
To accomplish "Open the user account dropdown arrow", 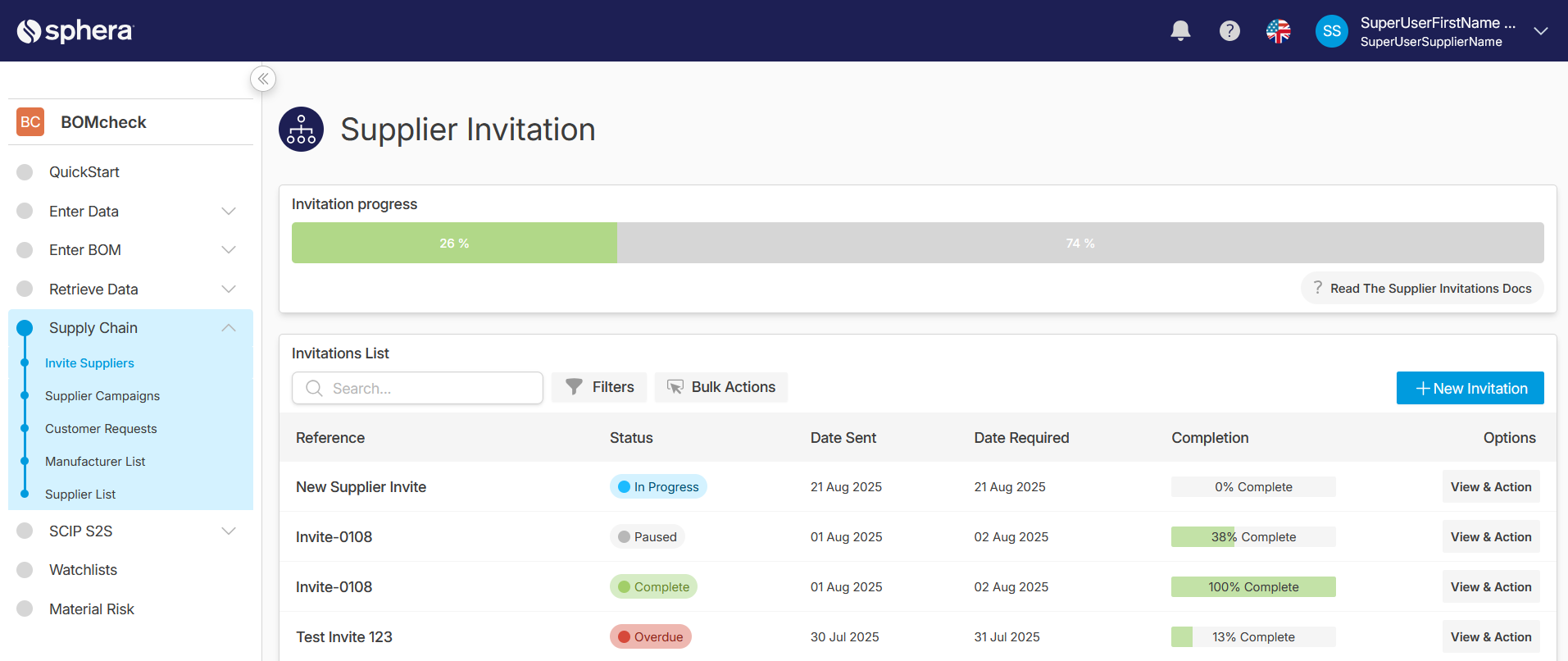I will (x=1540, y=31).
